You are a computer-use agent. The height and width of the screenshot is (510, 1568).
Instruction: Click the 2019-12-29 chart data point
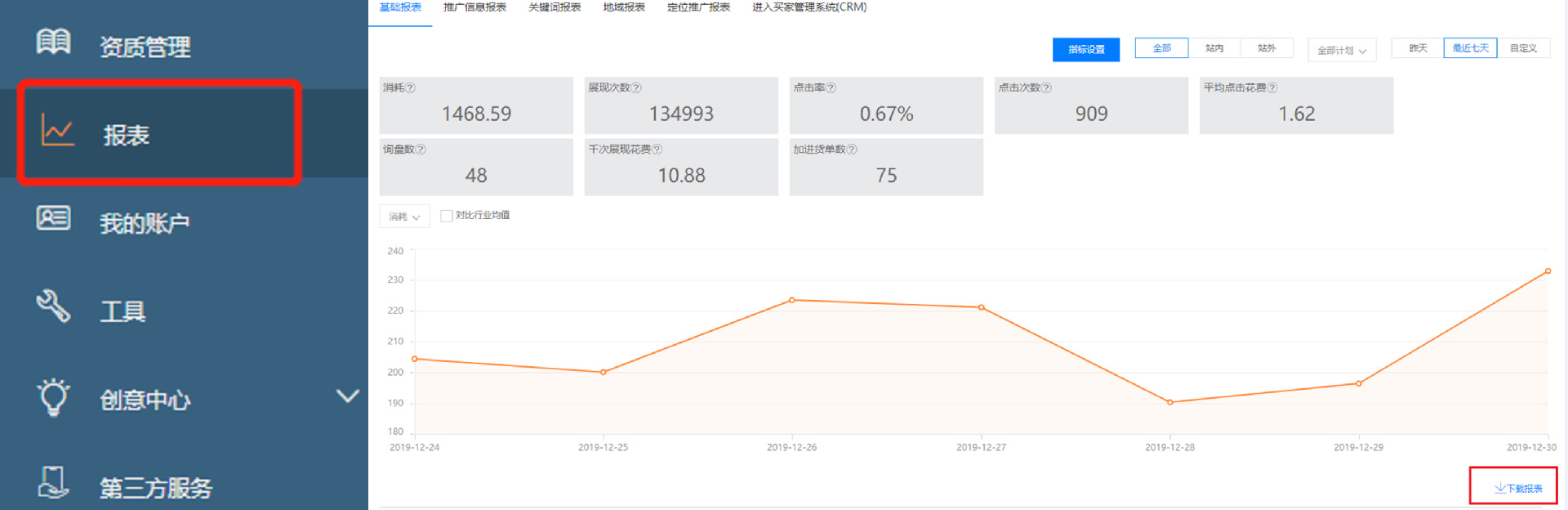pos(1359,383)
